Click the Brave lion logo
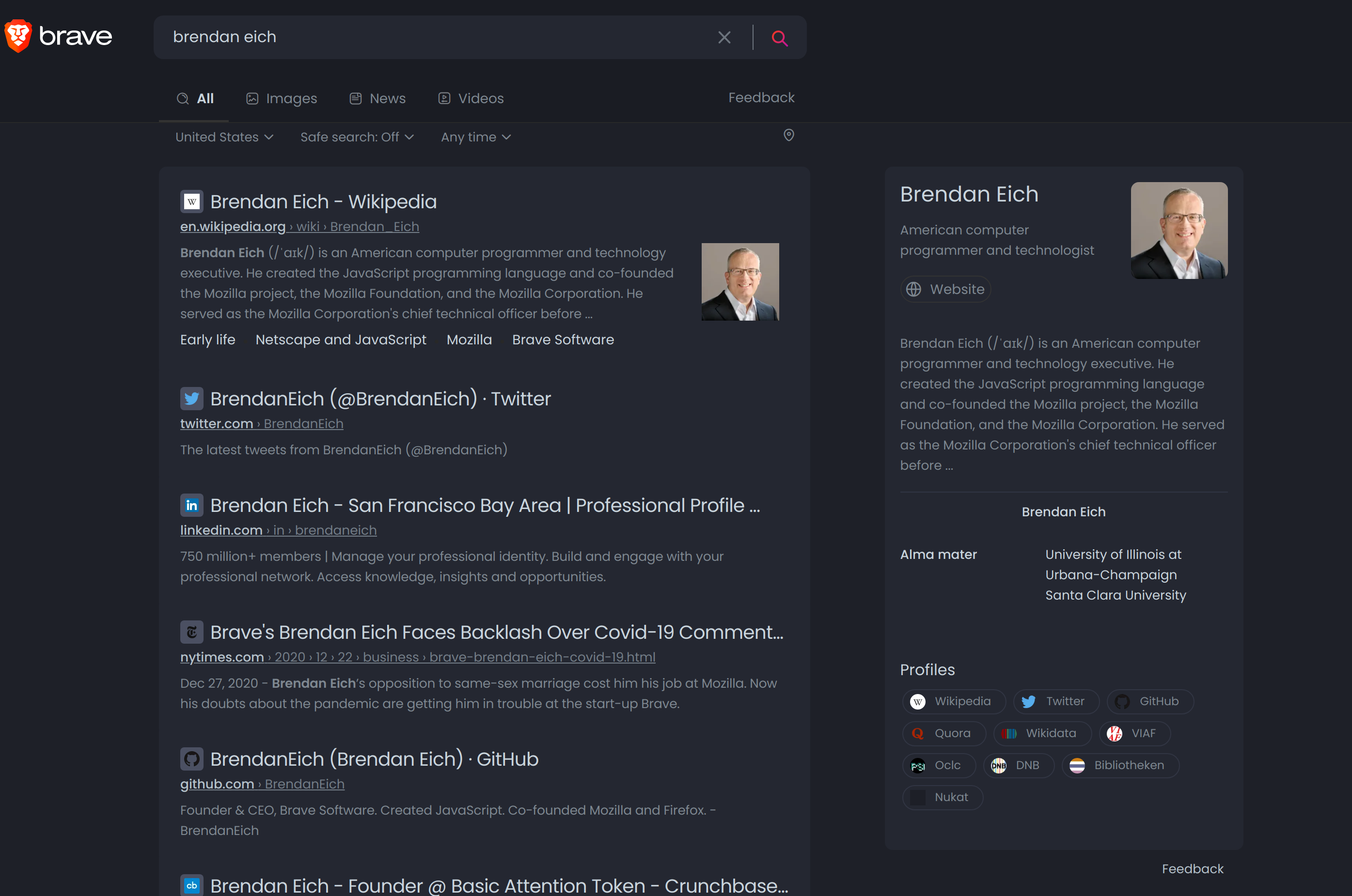This screenshot has width=1352, height=896. tap(18, 36)
